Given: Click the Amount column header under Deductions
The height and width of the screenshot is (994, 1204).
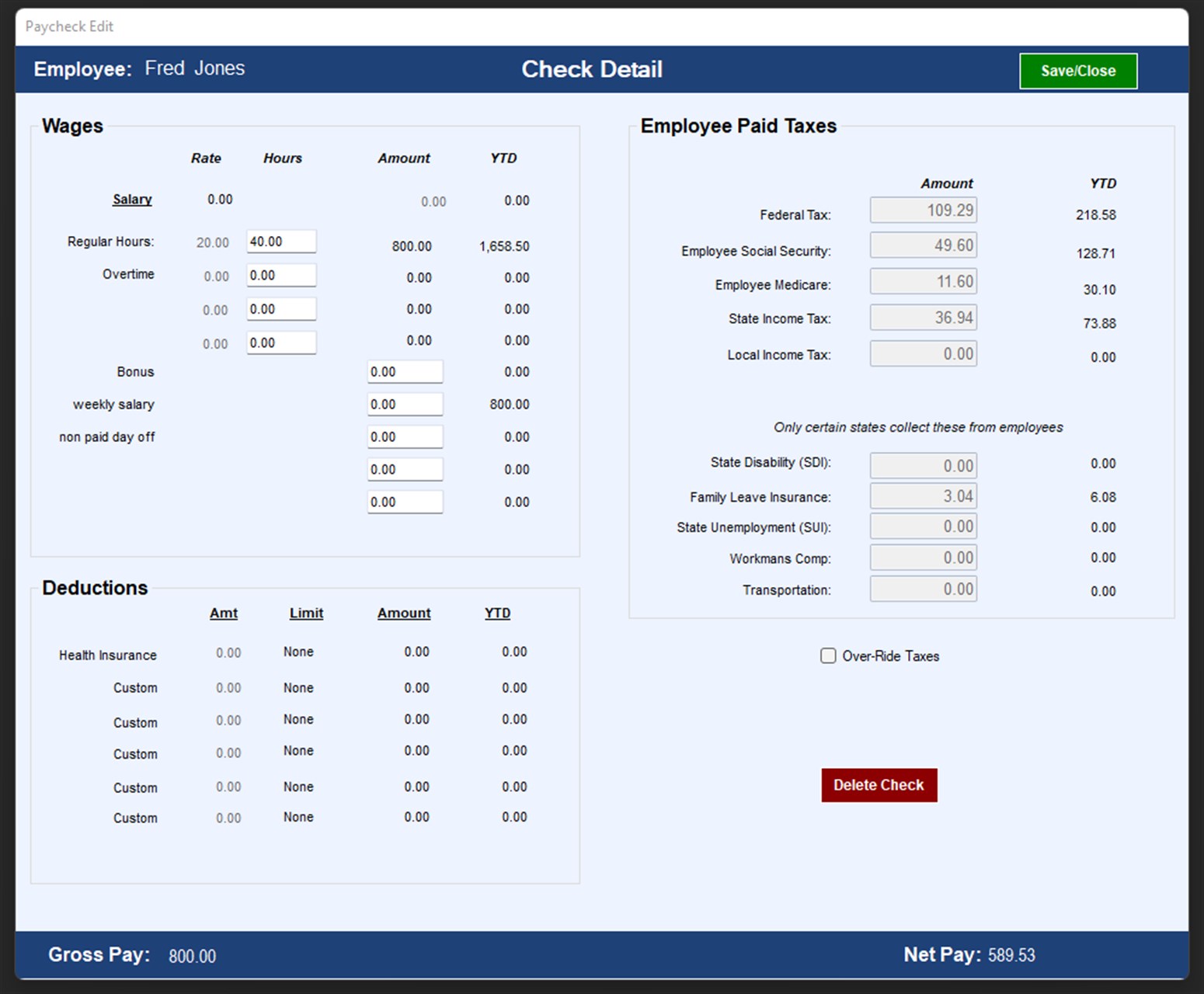Looking at the screenshot, I should 403,613.
